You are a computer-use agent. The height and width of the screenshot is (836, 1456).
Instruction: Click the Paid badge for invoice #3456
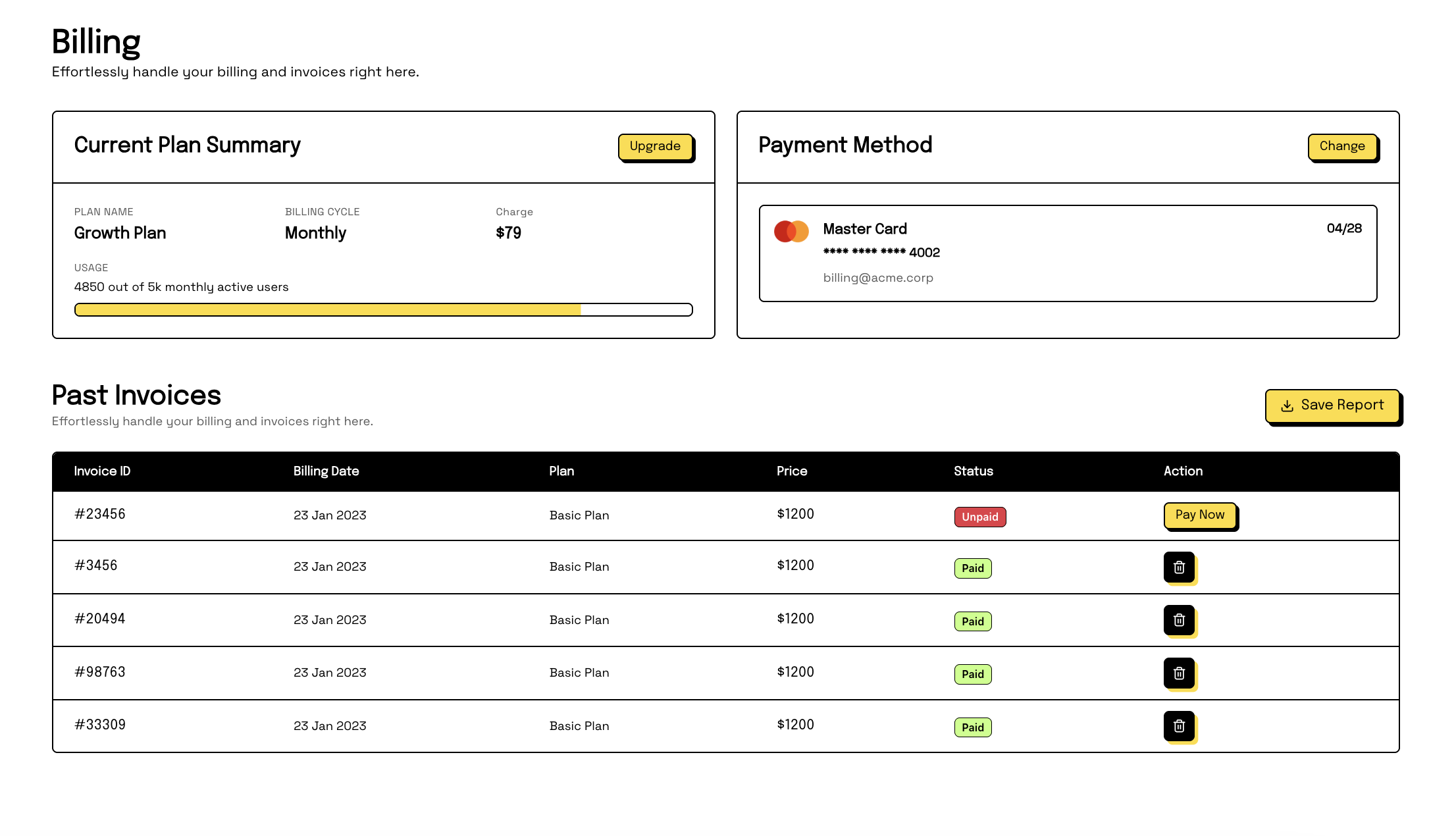point(972,568)
